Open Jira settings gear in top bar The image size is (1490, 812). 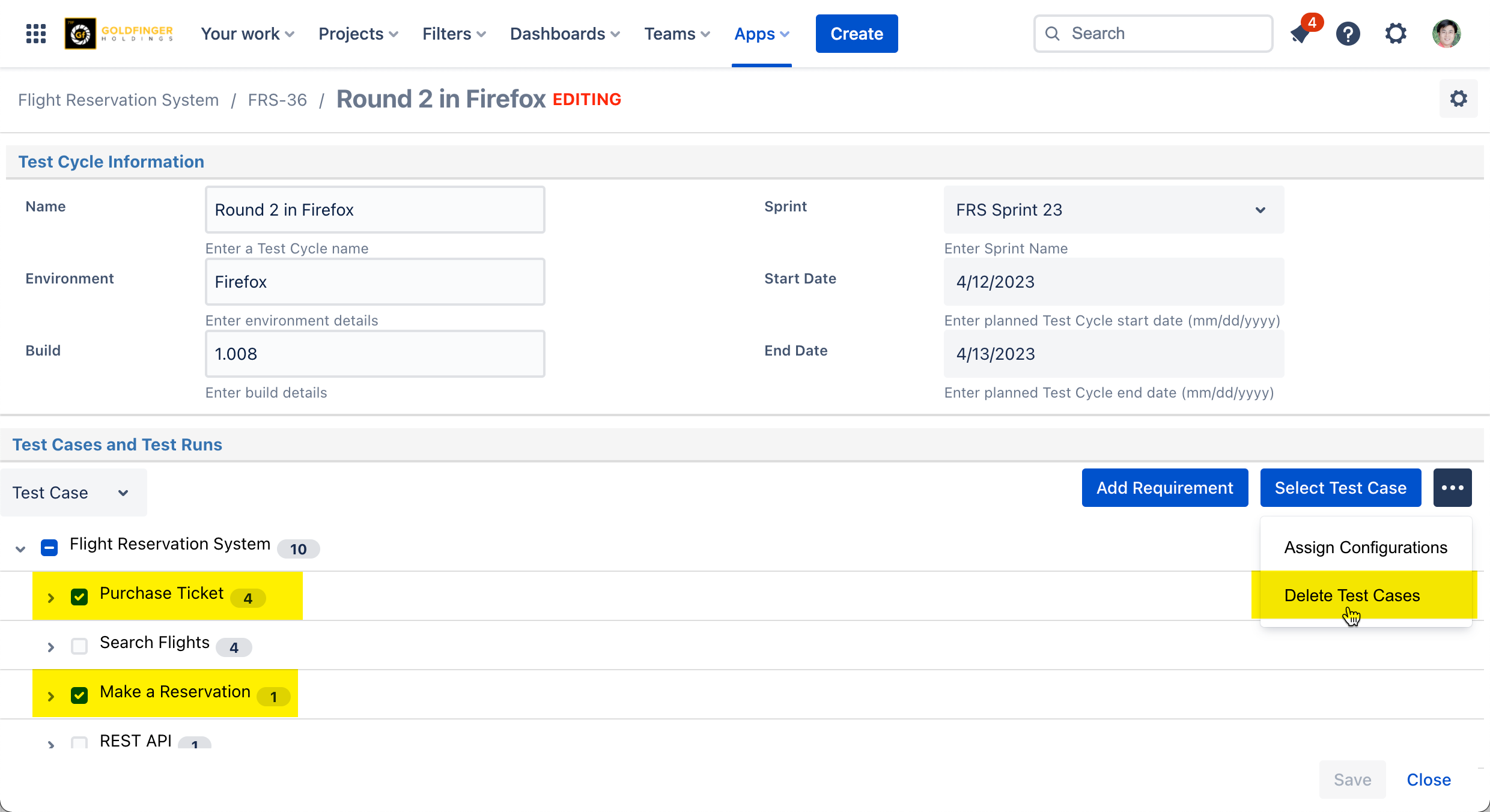tap(1396, 34)
